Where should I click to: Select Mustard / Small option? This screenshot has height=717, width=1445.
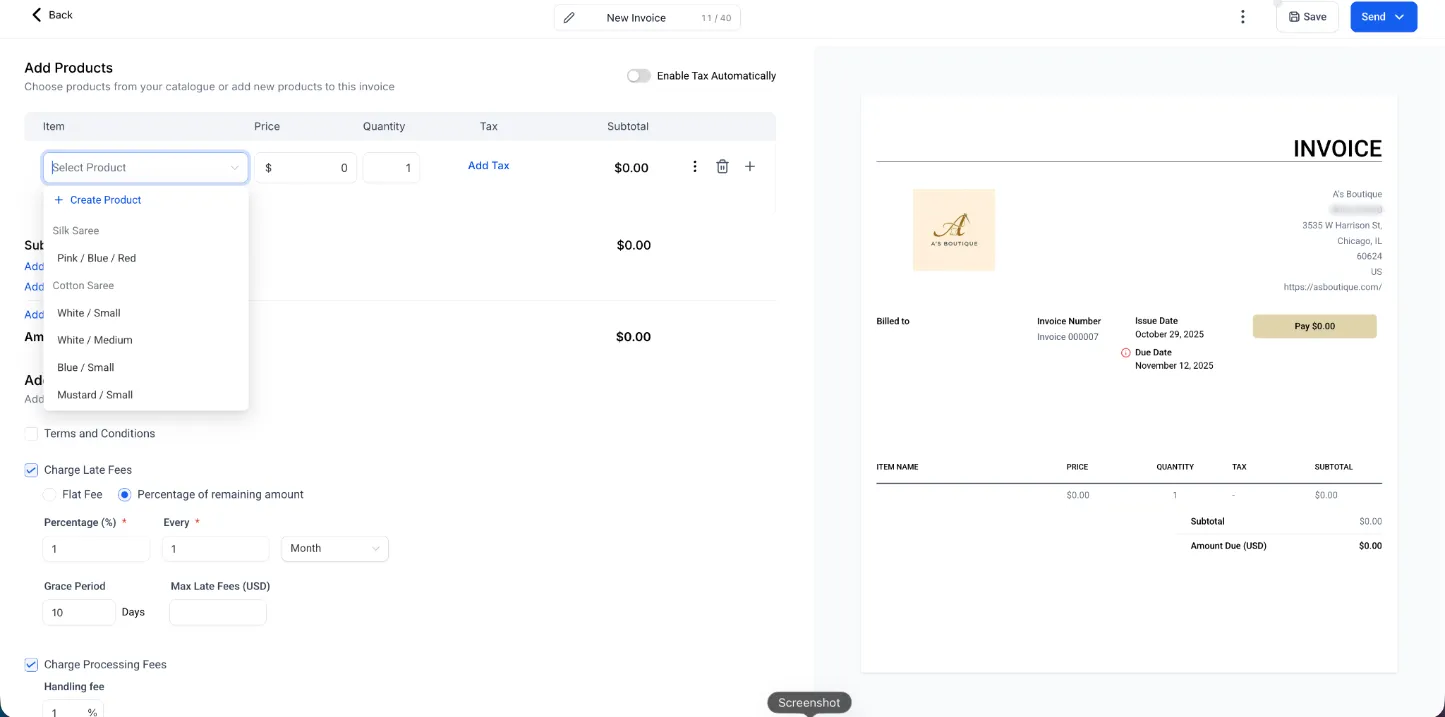146,395
